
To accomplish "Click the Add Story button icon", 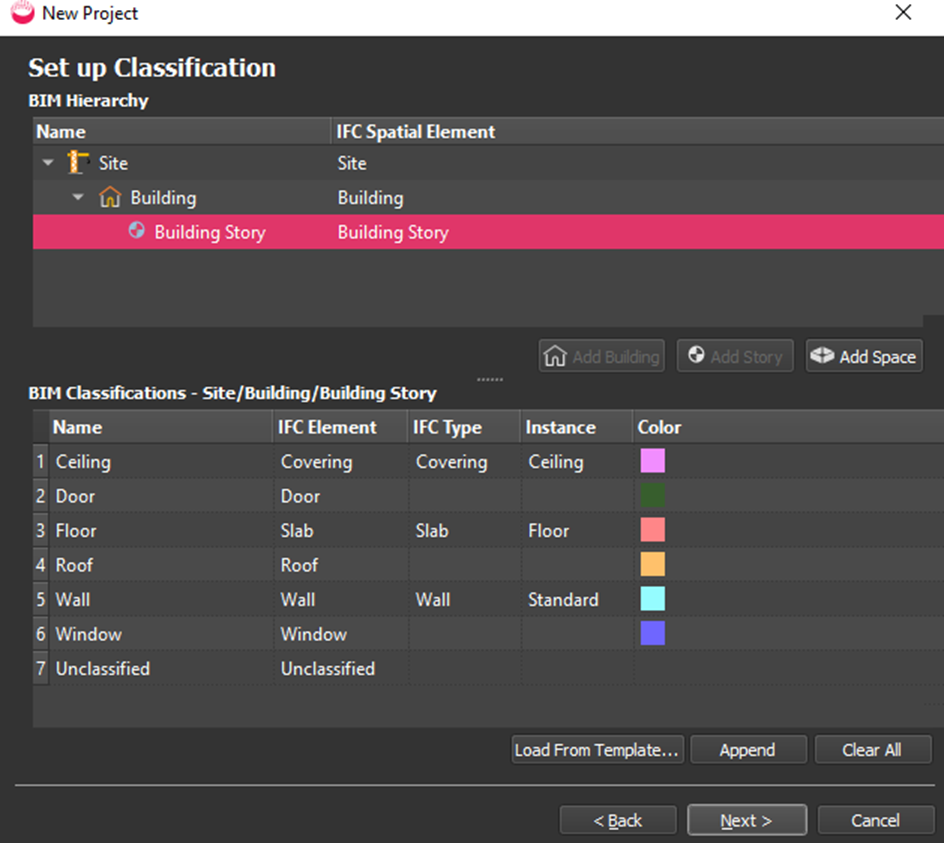I will tap(696, 357).
